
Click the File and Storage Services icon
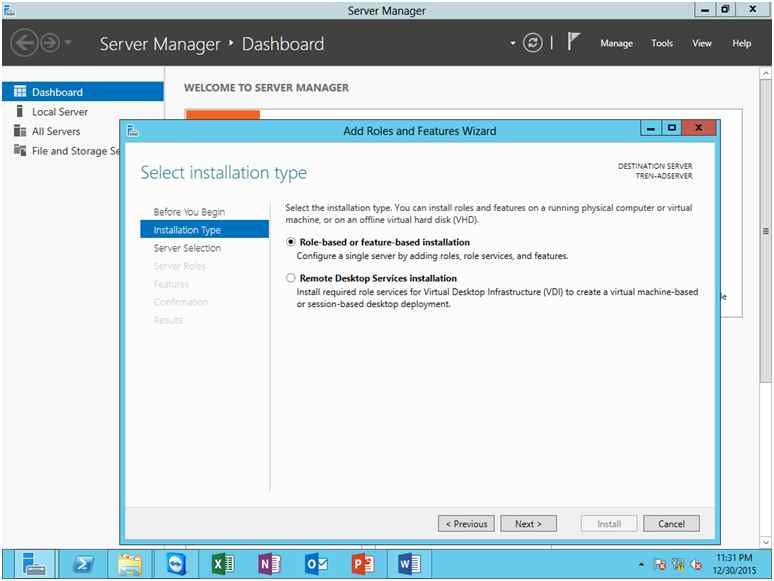pos(20,150)
